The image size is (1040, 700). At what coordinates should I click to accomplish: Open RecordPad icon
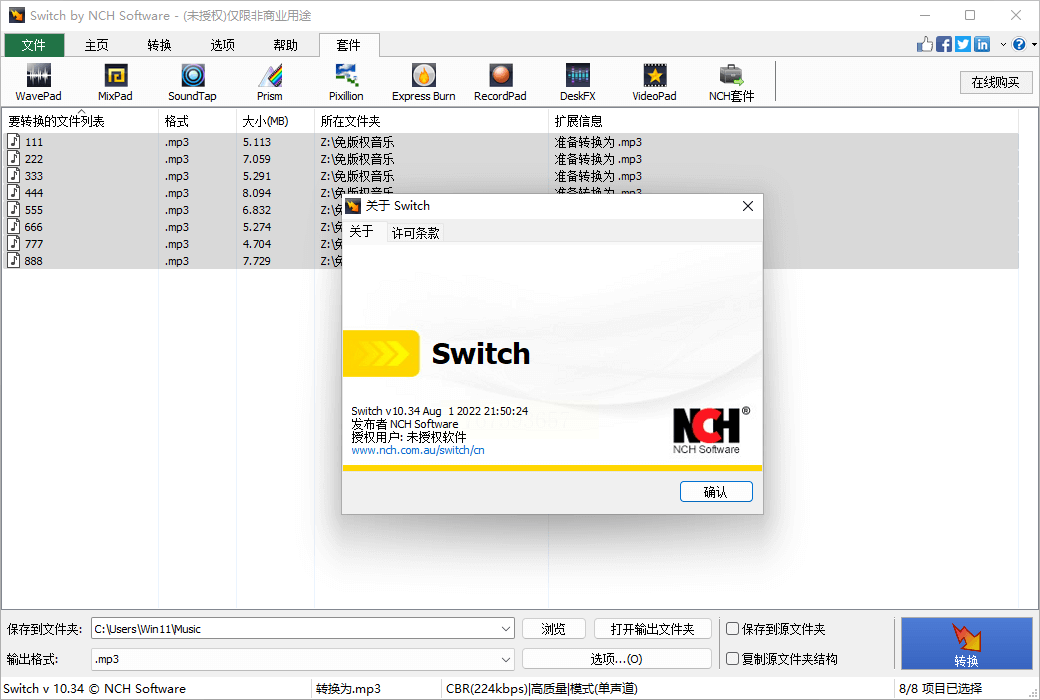[500, 82]
